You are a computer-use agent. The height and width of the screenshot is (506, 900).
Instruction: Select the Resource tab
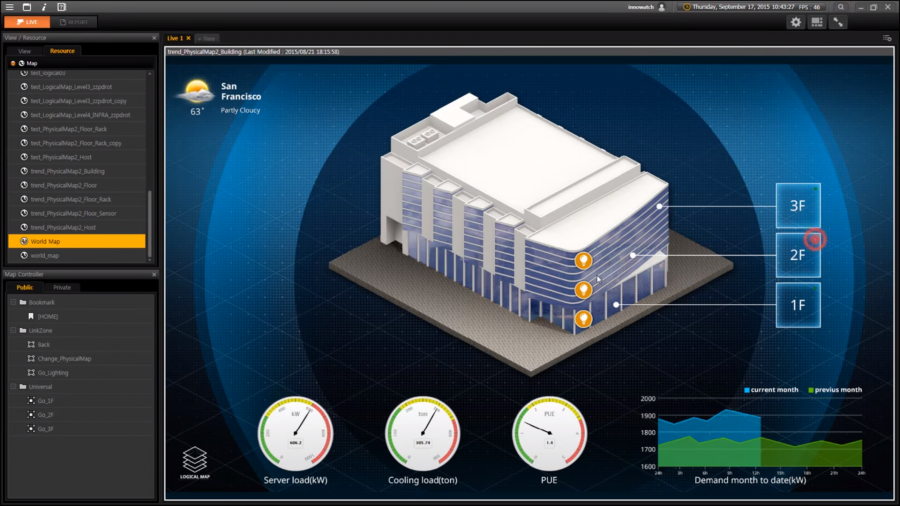point(62,51)
